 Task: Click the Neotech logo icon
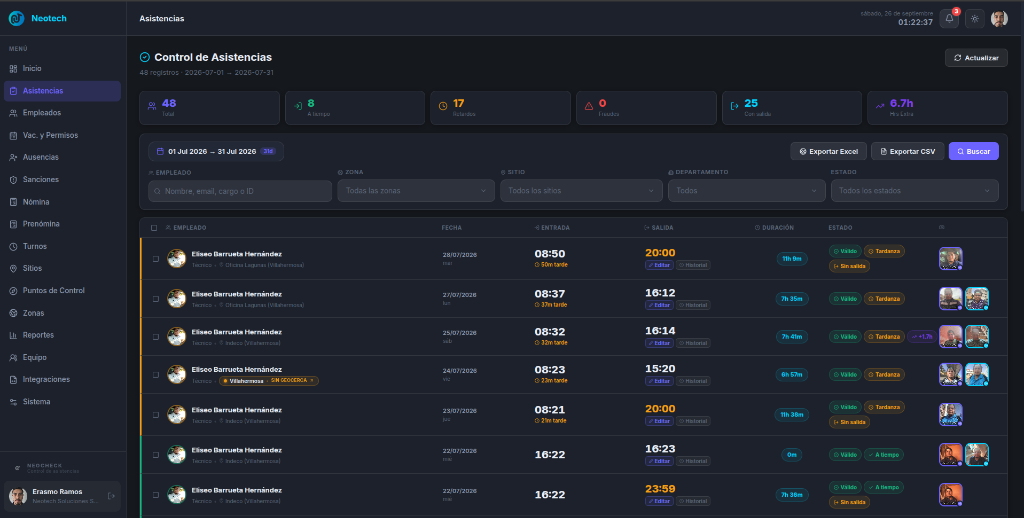(16, 18)
